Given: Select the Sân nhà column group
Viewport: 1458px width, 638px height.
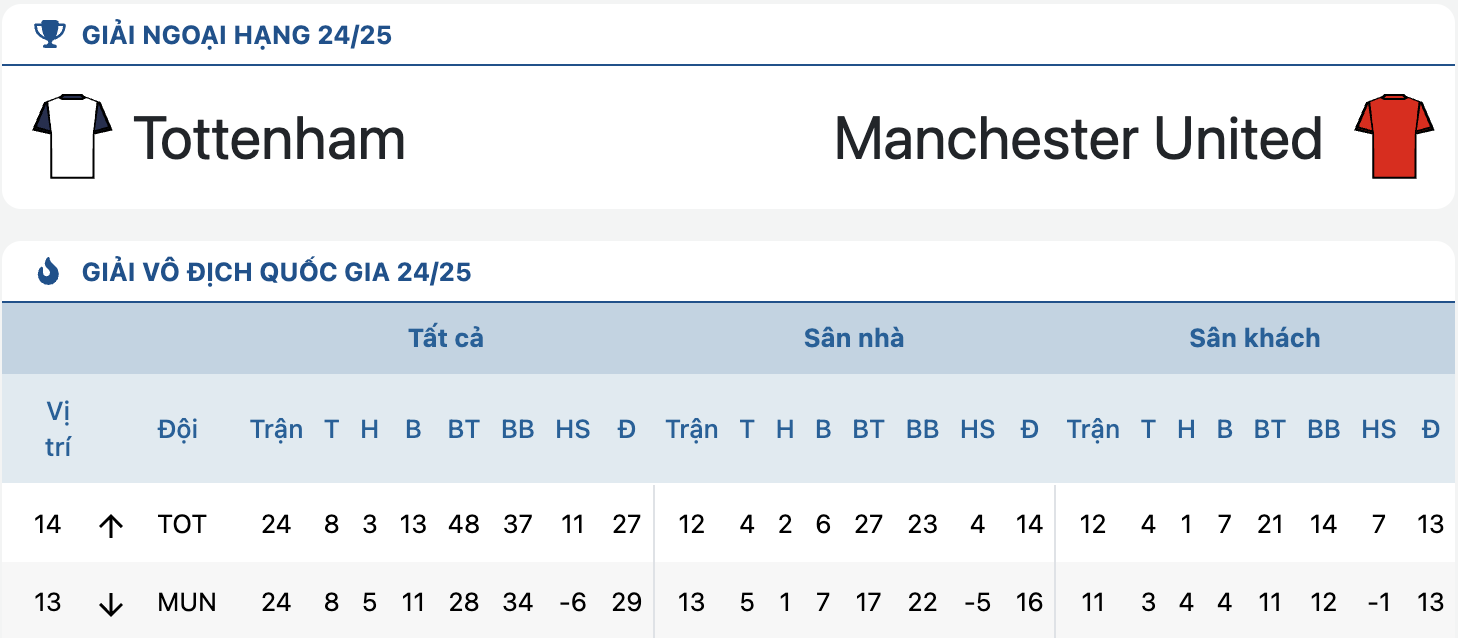Looking at the screenshot, I should (854, 338).
